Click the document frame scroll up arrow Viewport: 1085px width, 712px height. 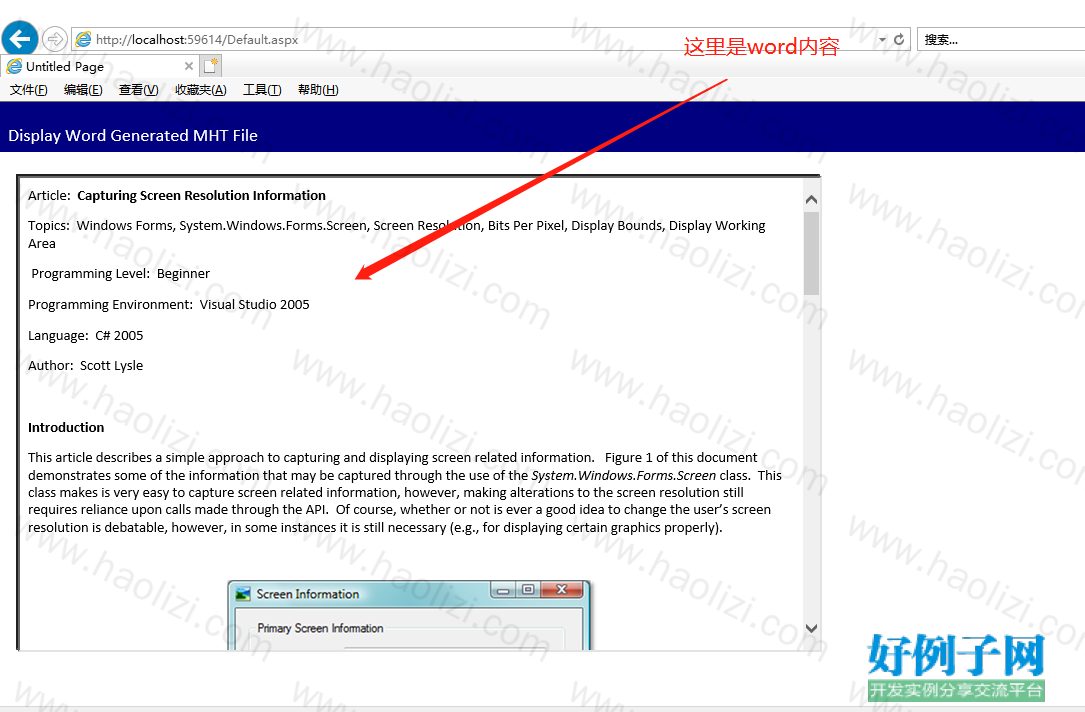pyautogui.click(x=812, y=199)
